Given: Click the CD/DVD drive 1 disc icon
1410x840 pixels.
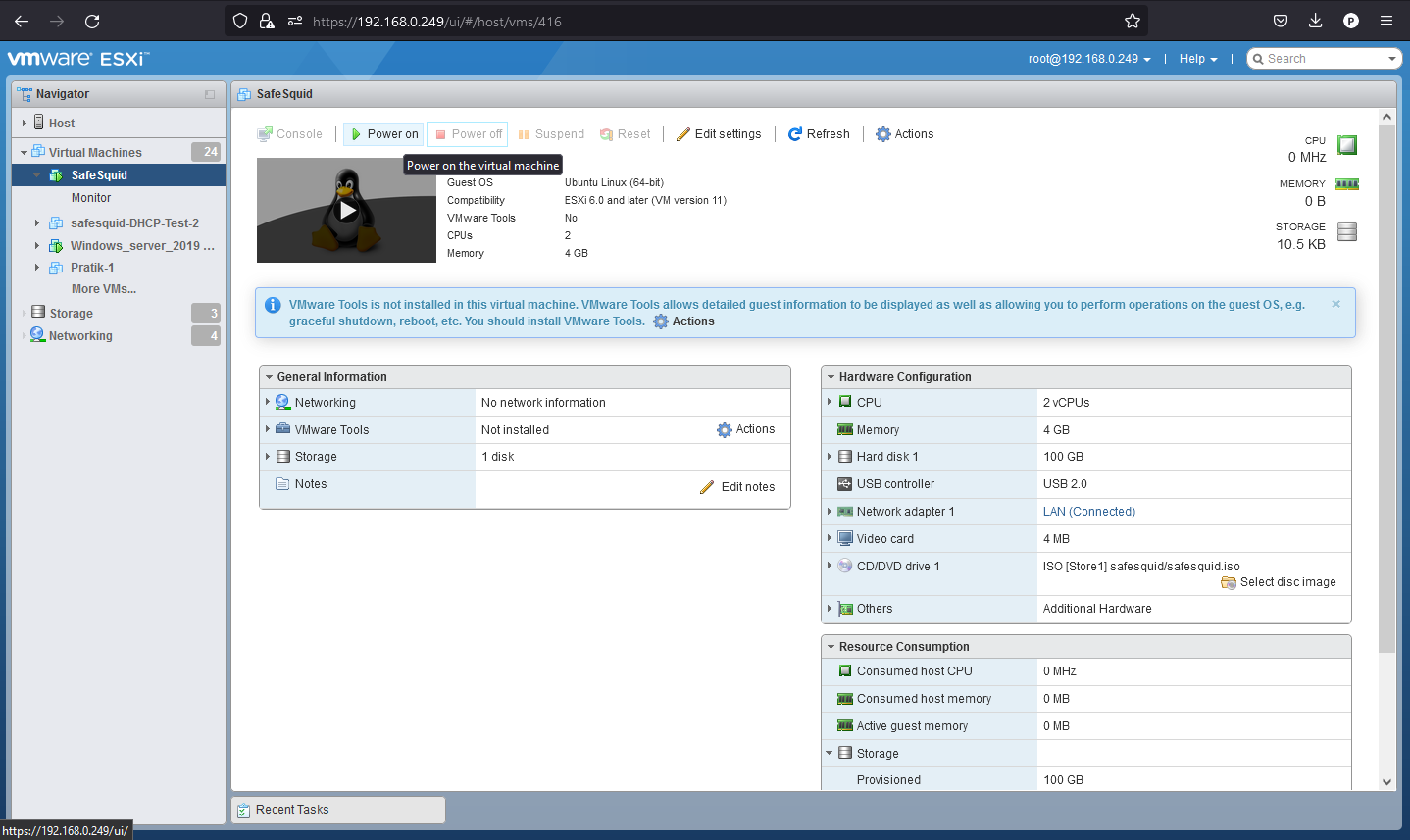Looking at the screenshot, I should coord(845,566).
